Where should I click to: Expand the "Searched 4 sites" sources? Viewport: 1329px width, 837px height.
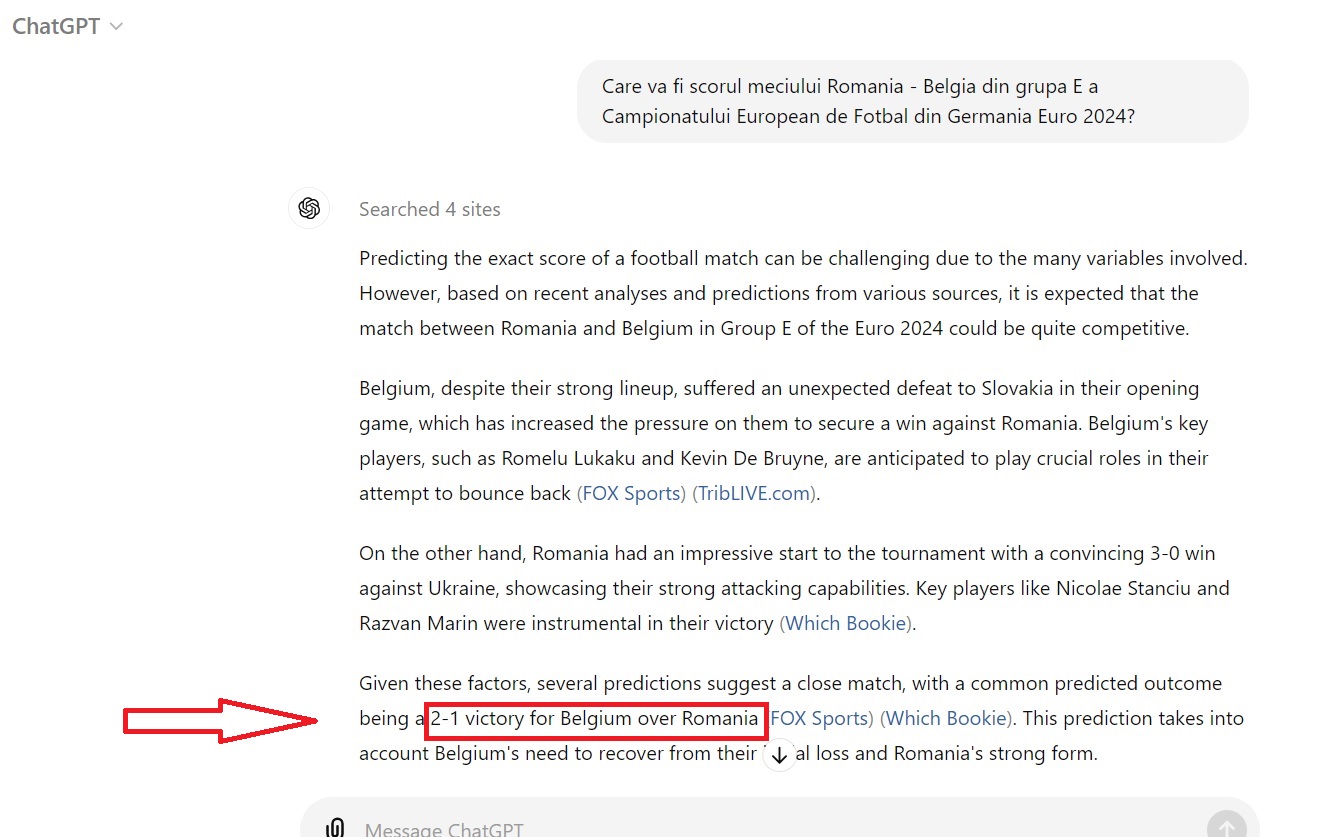click(430, 209)
